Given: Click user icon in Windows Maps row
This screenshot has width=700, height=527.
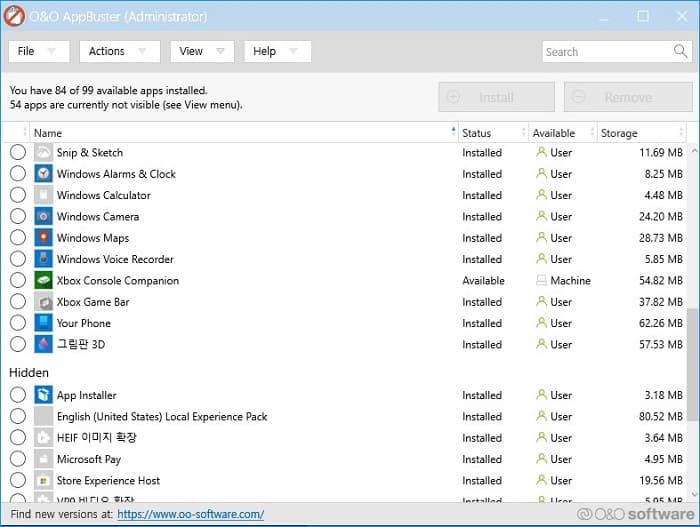Looking at the screenshot, I should pos(541,238).
